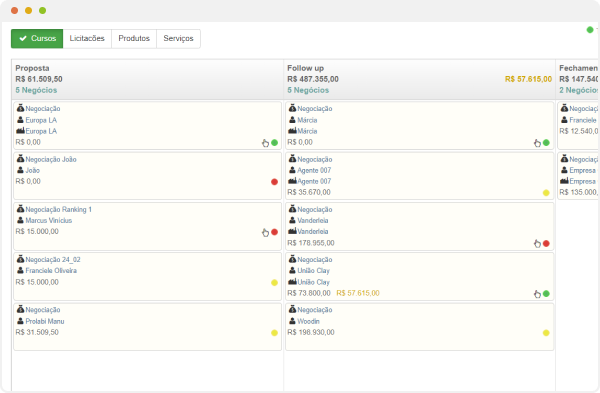Click value R$ 178.955,00

click(311, 243)
